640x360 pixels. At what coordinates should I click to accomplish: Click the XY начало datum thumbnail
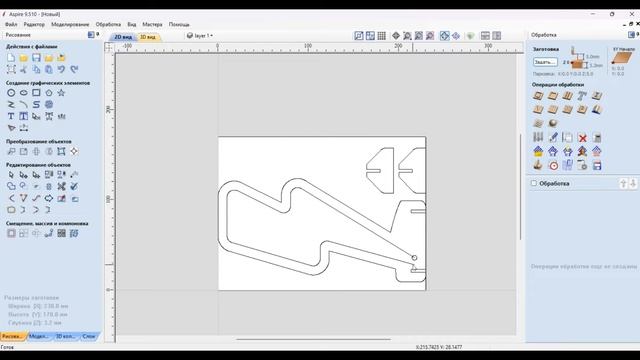point(622,57)
